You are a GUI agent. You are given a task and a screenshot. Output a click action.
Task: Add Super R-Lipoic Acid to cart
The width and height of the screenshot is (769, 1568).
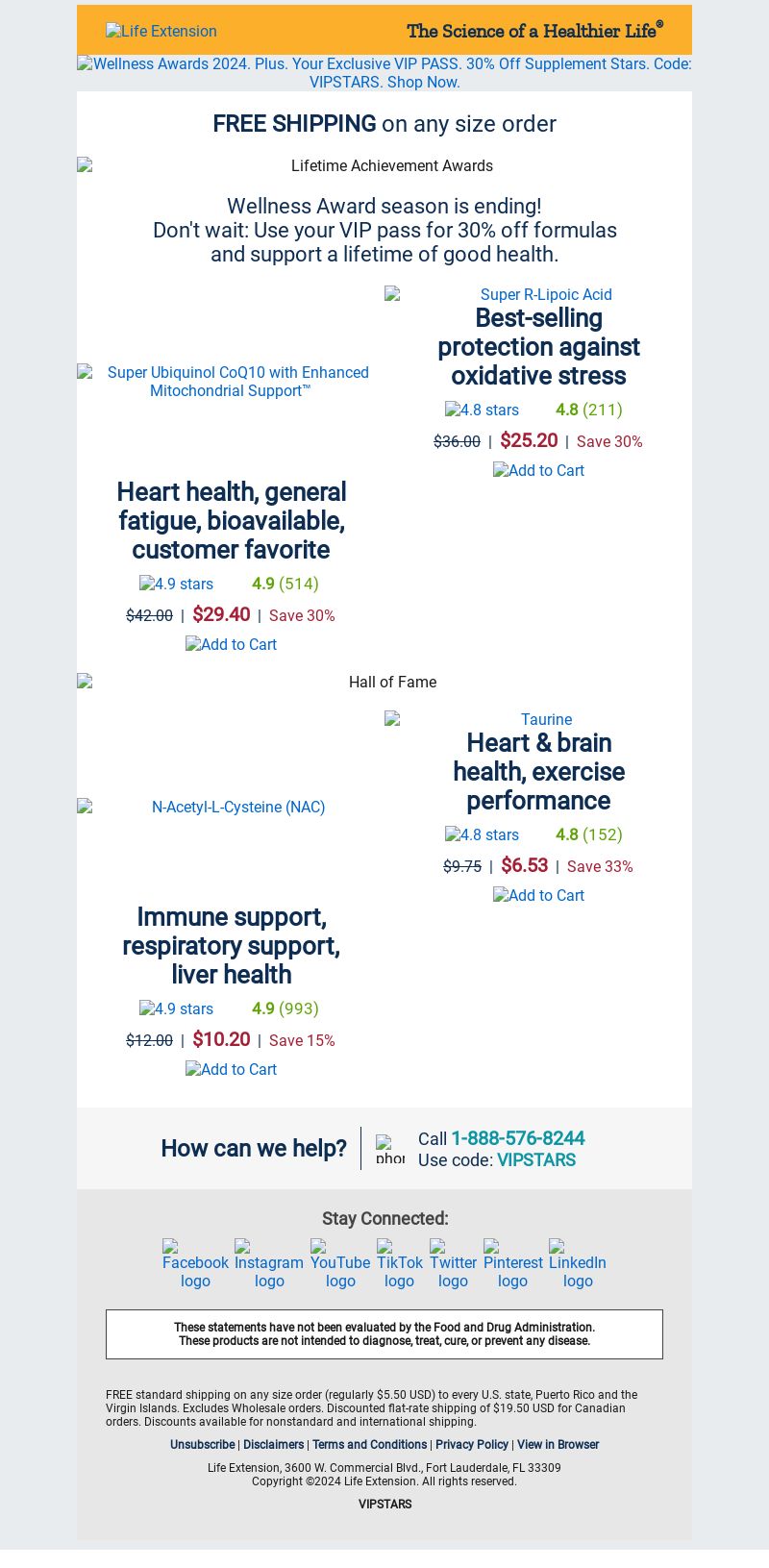pyautogui.click(x=538, y=470)
